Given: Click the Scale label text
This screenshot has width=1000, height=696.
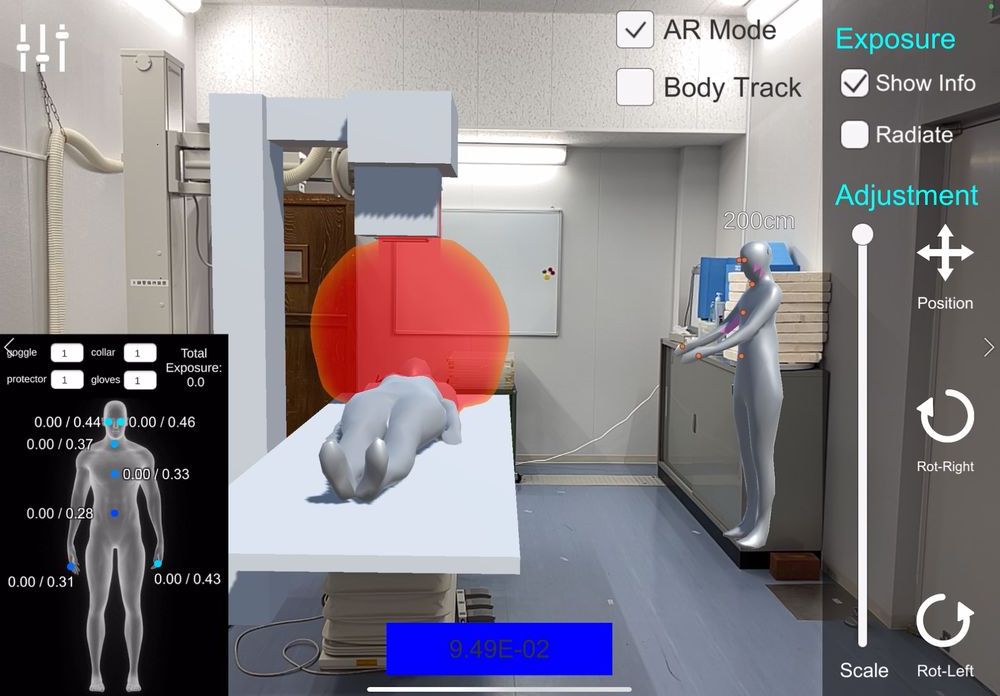Looking at the screenshot, I should [864, 670].
